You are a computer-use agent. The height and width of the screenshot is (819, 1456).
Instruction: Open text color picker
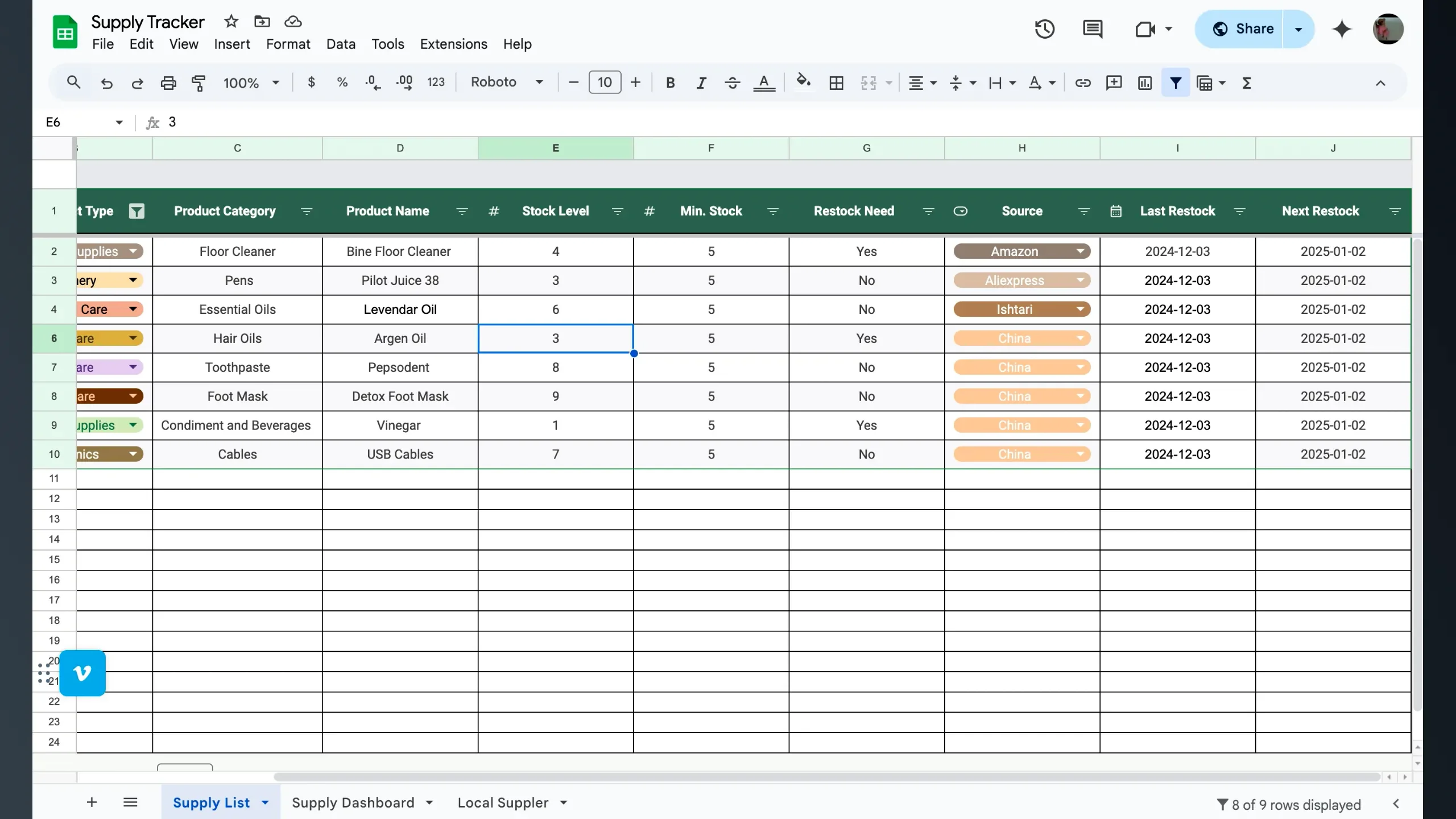tap(764, 83)
